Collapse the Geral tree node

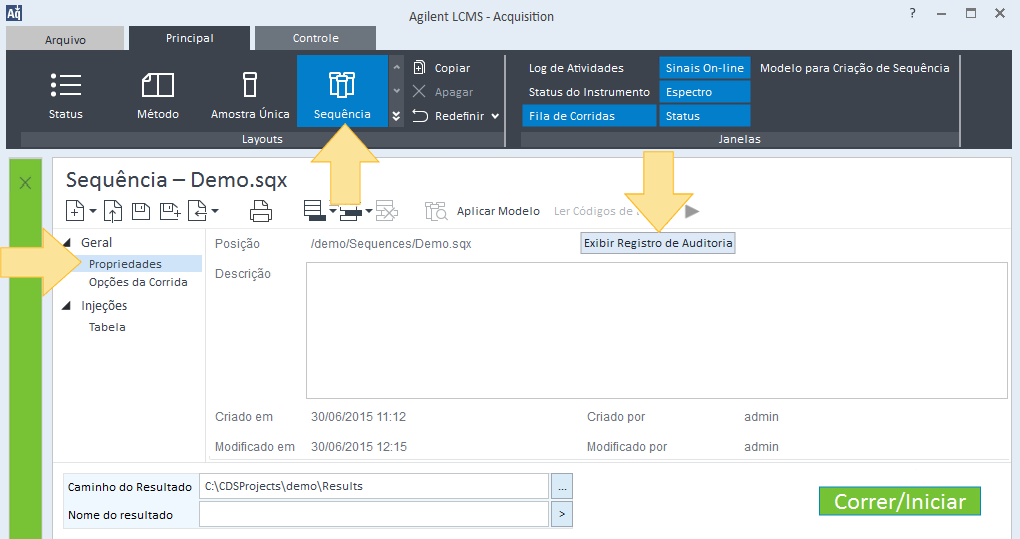click(x=67, y=243)
